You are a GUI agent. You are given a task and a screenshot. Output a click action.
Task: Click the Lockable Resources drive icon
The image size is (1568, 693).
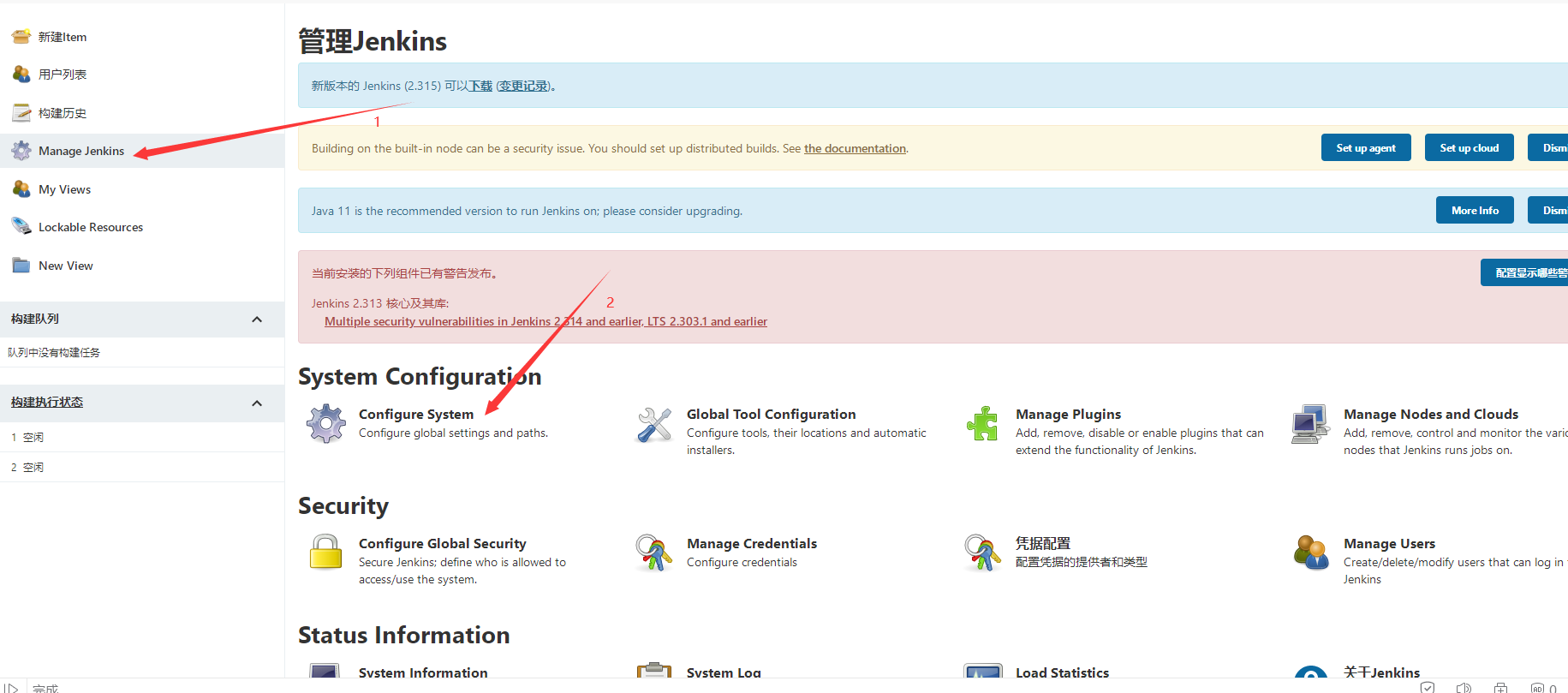pyautogui.click(x=21, y=226)
